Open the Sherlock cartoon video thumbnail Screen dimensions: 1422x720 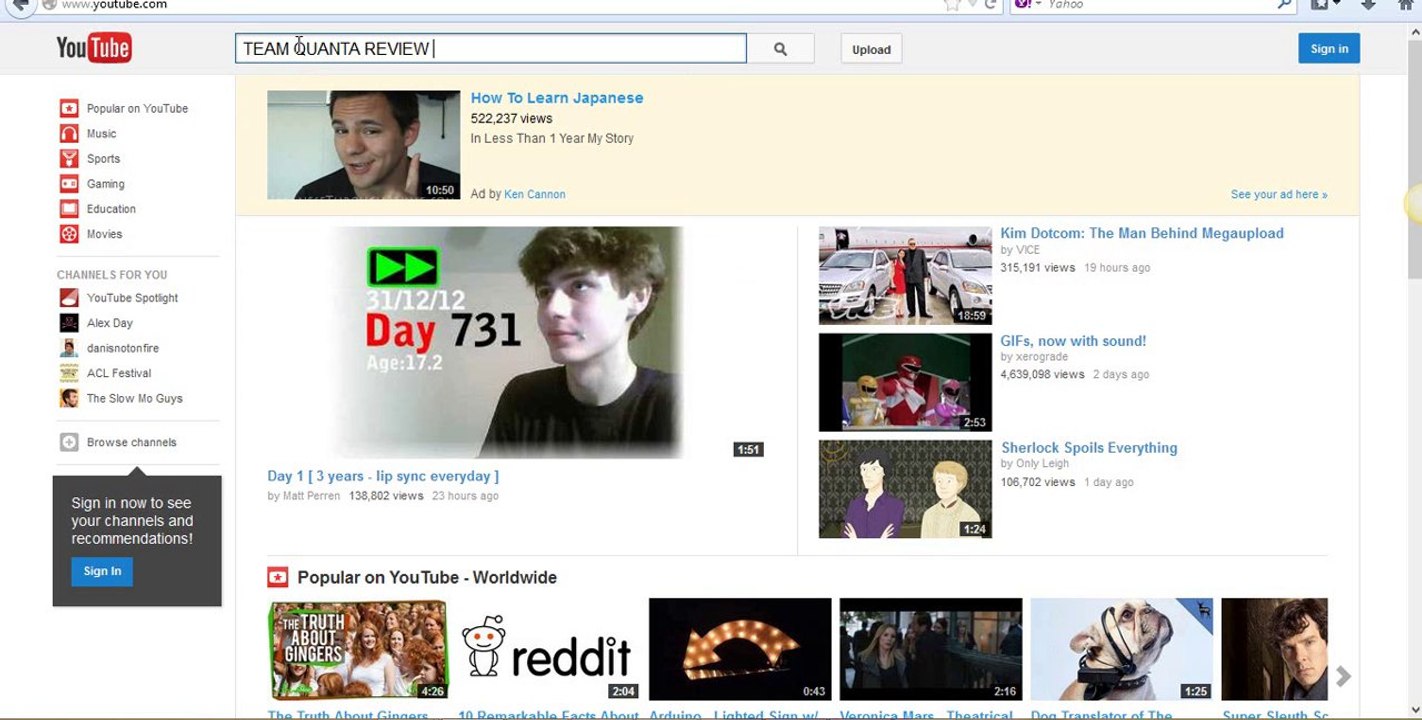click(x=905, y=489)
